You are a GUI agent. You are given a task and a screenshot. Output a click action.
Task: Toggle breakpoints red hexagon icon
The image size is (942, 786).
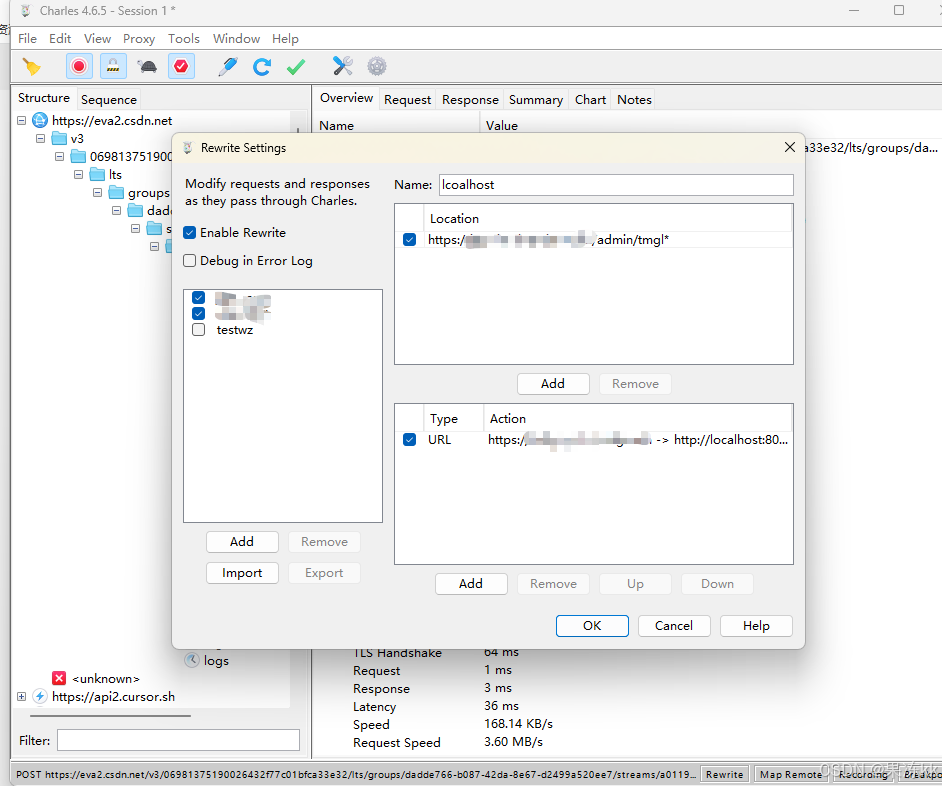pyautogui.click(x=181, y=66)
